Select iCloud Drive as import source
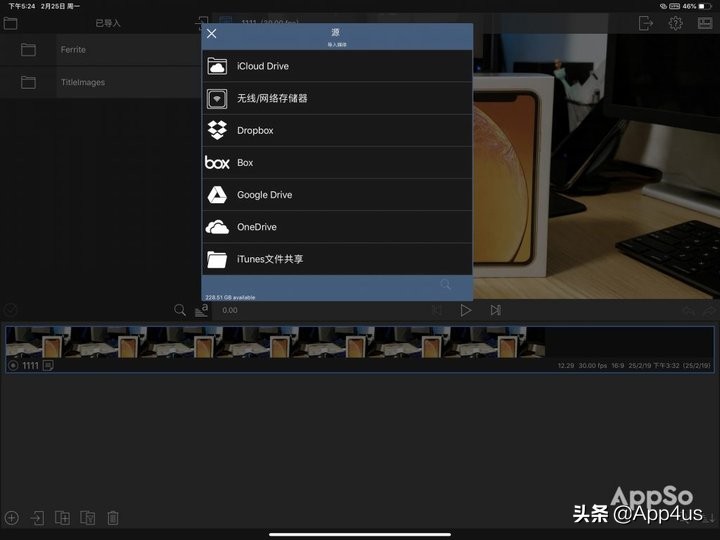Viewport: 720px width, 540px height. tap(337, 66)
